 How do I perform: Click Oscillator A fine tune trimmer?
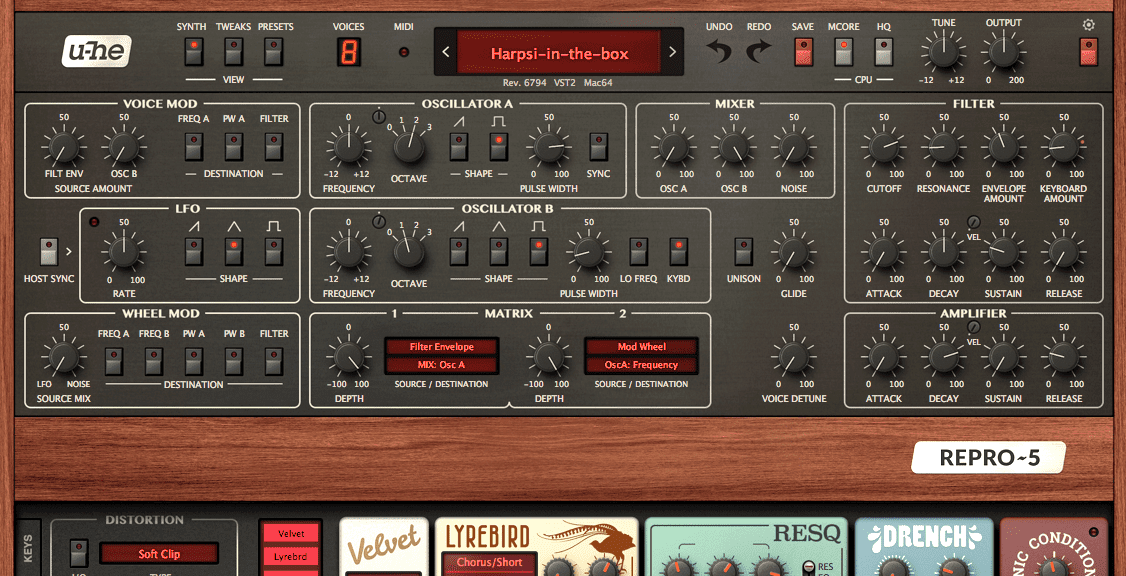point(379,117)
